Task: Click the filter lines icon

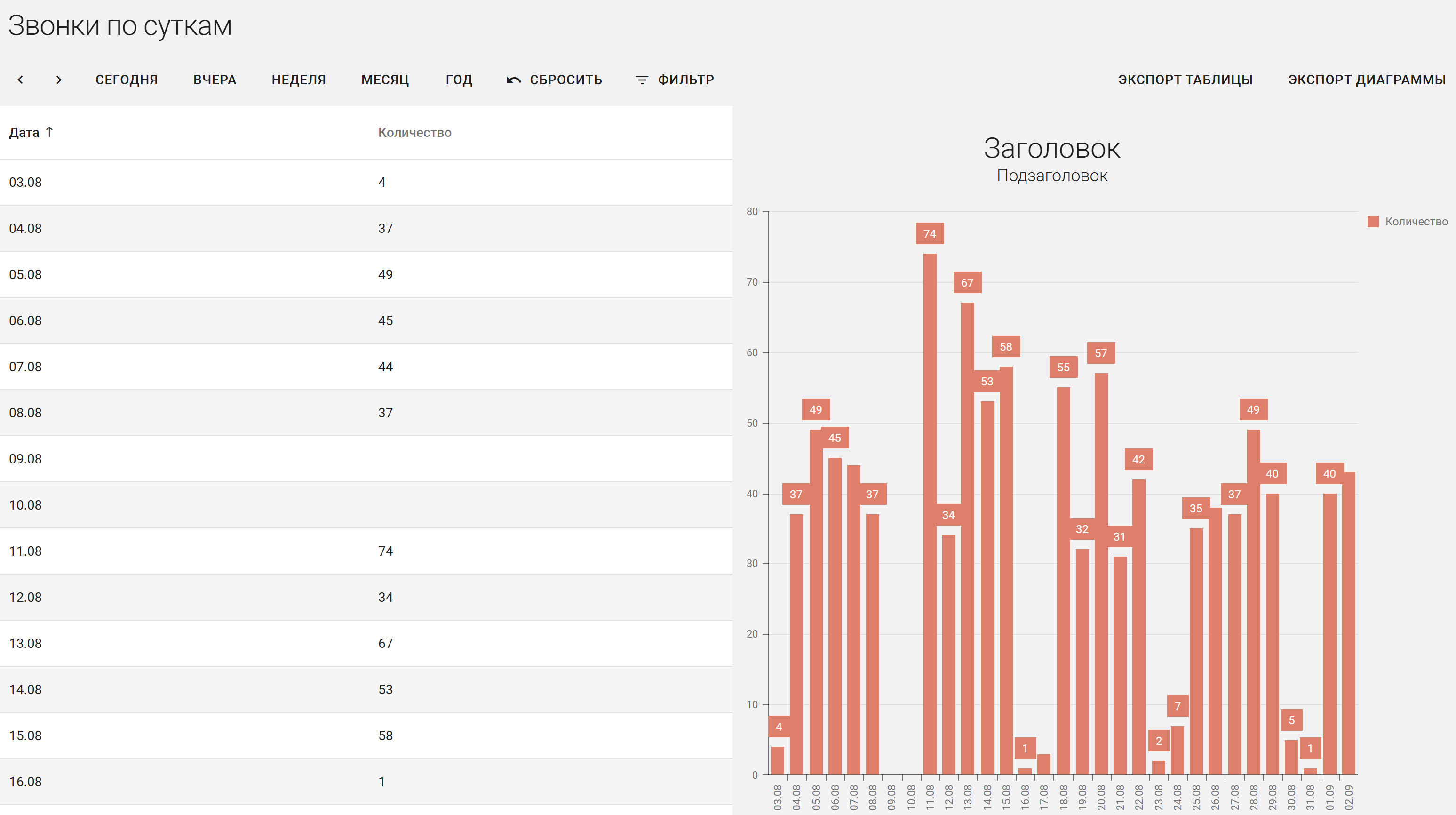Action: (642, 80)
